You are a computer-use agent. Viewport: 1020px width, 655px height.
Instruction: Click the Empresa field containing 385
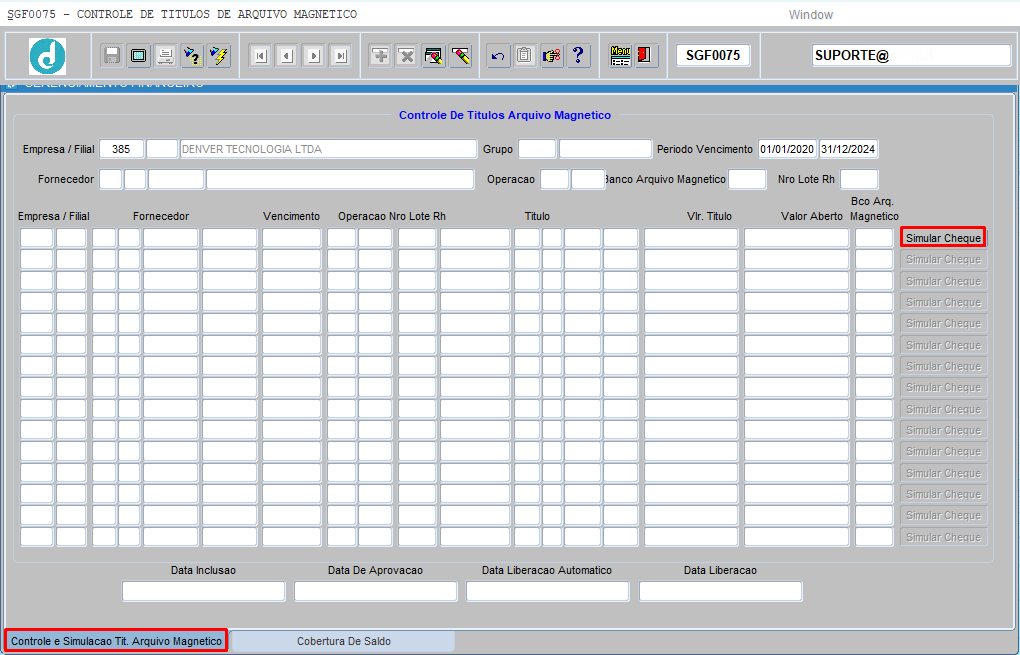[122, 149]
